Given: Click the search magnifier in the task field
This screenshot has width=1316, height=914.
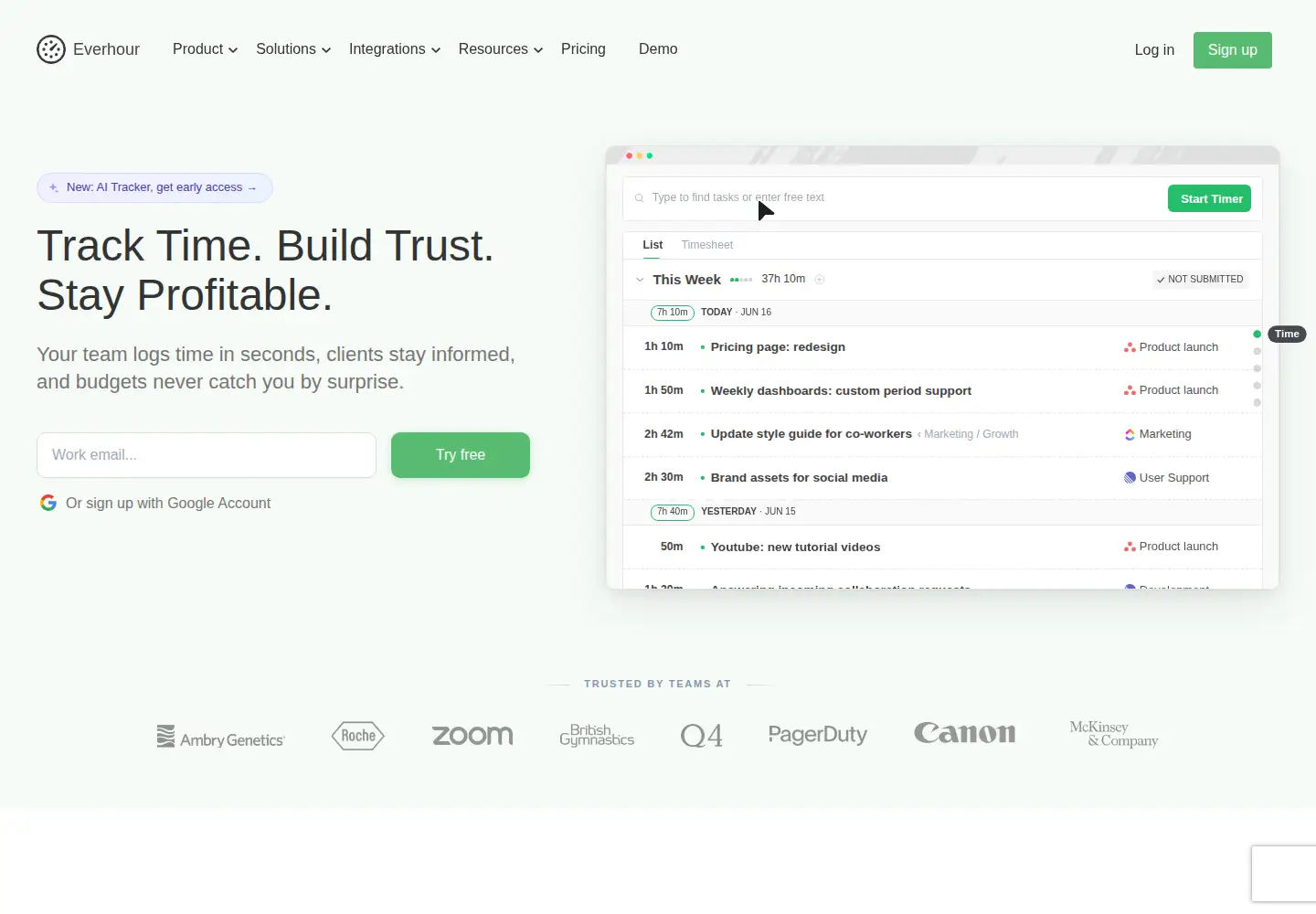Looking at the screenshot, I should 639,197.
